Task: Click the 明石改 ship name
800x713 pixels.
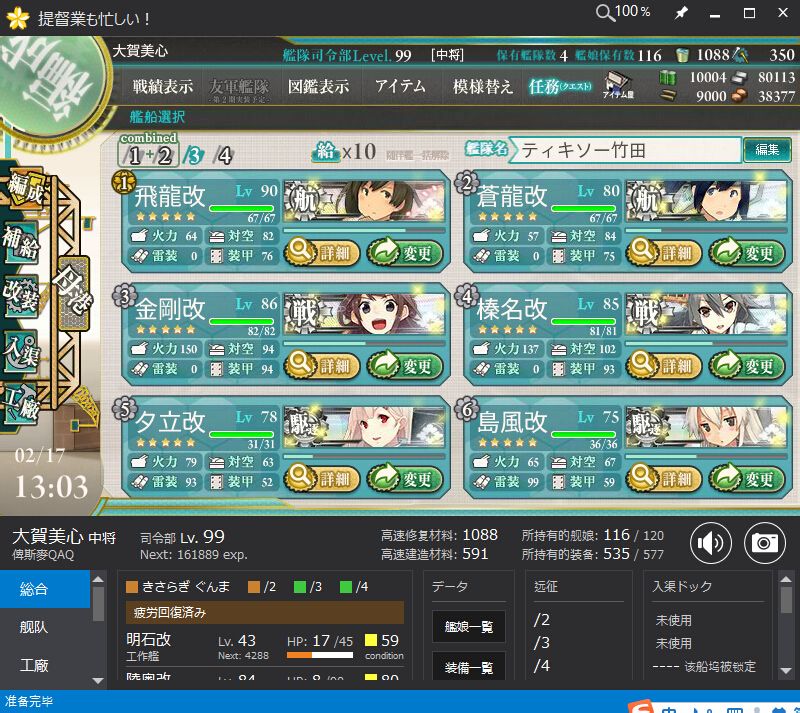Action: pos(148,640)
